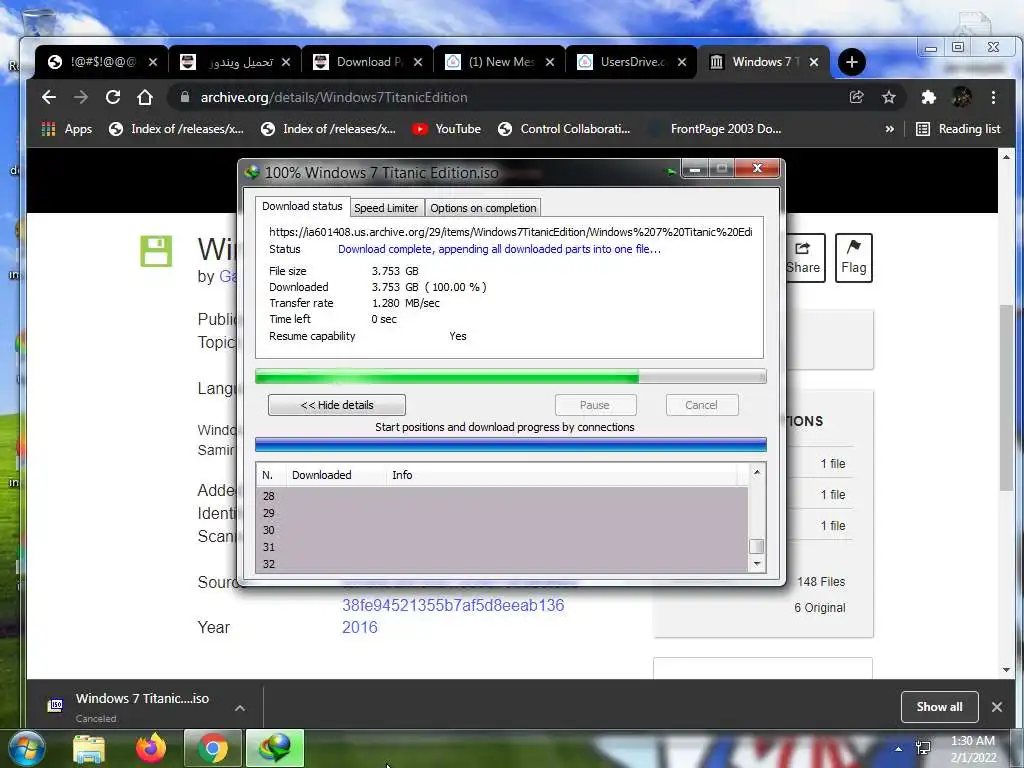1024x768 pixels.
Task: Click the Flag button on archive page
Action: pyautogui.click(x=854, y=258)
